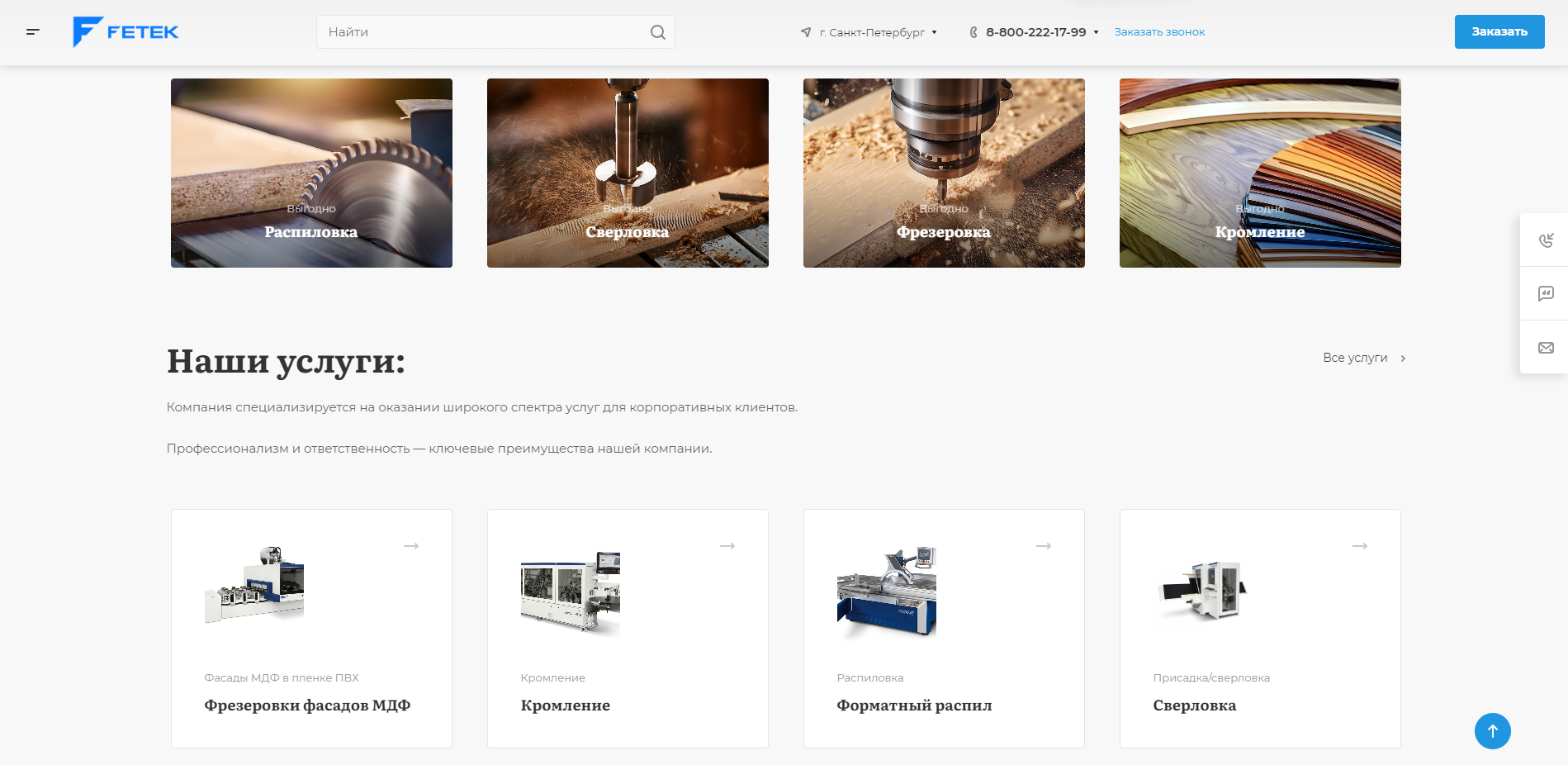
Task: Click the Распиловка category label on the card
Action: [x=870, y=677]
